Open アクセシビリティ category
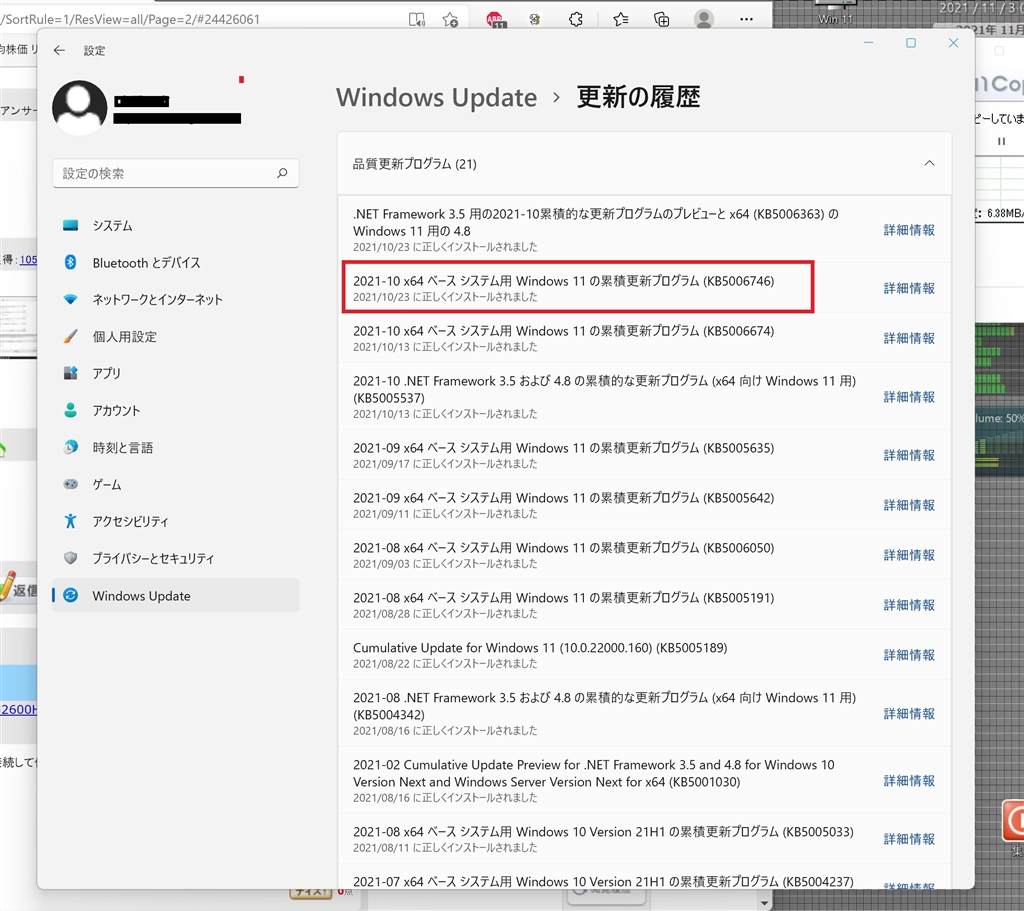The image size is (1024, 911). pos(176,521)
